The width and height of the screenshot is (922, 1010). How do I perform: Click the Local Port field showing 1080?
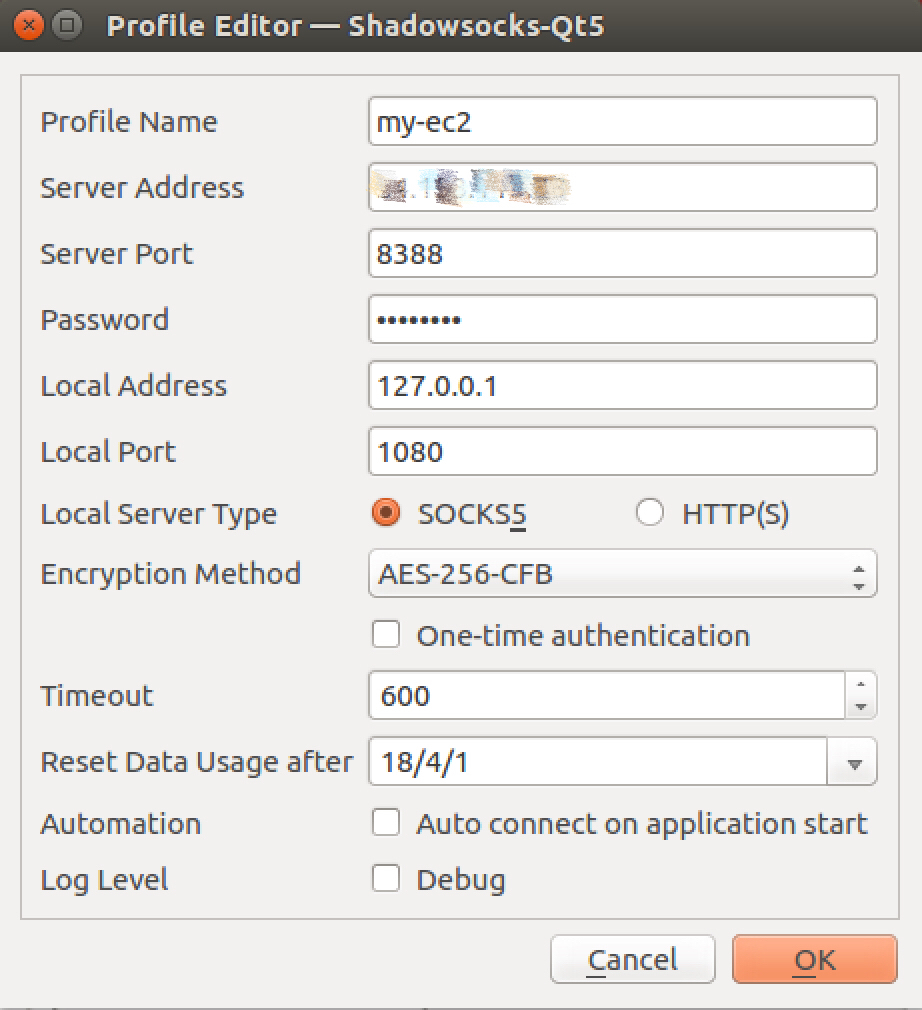pyautogui.click(x=622, y=452)
